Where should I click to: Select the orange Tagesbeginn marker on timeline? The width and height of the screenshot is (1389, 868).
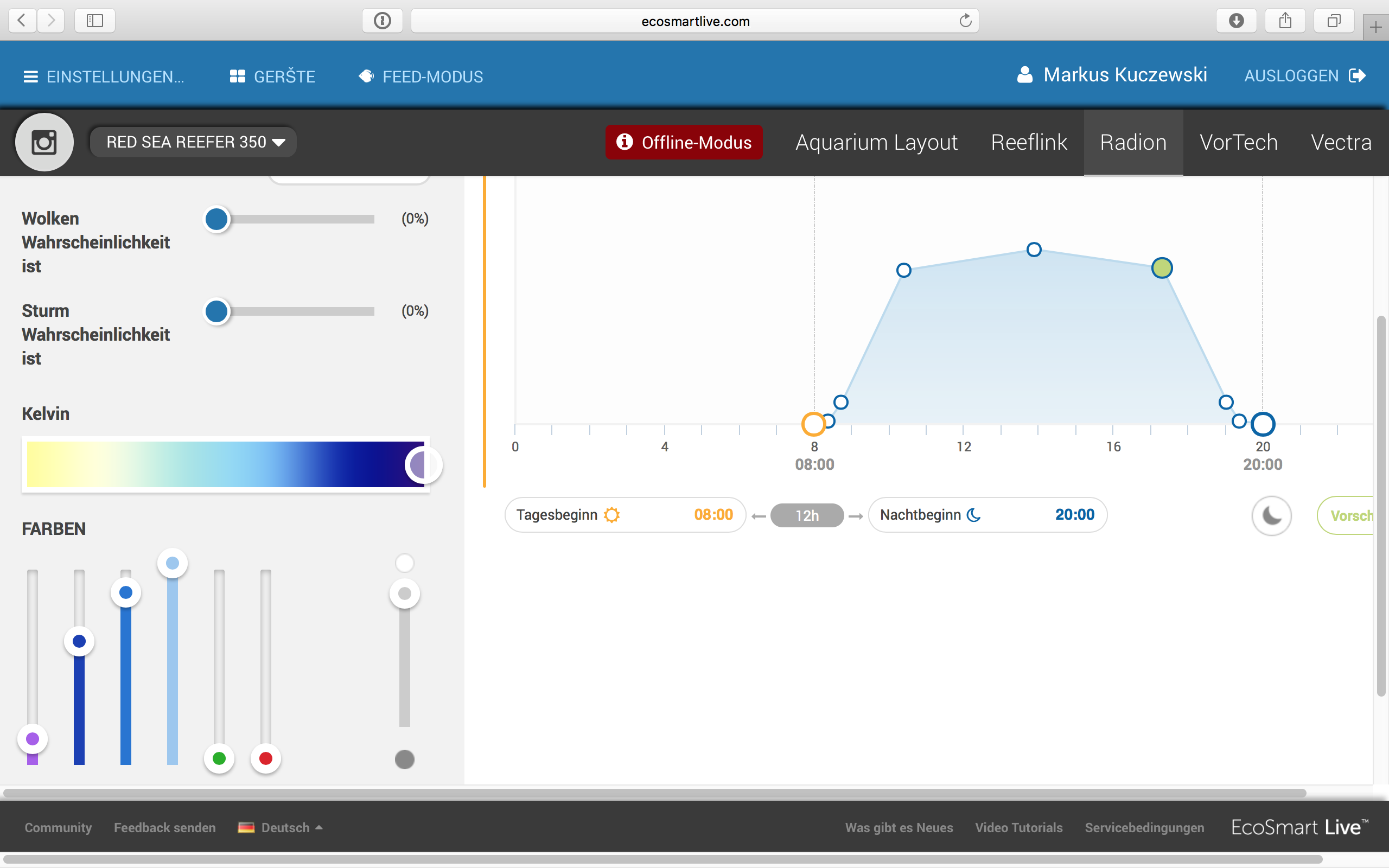(813, 424)
